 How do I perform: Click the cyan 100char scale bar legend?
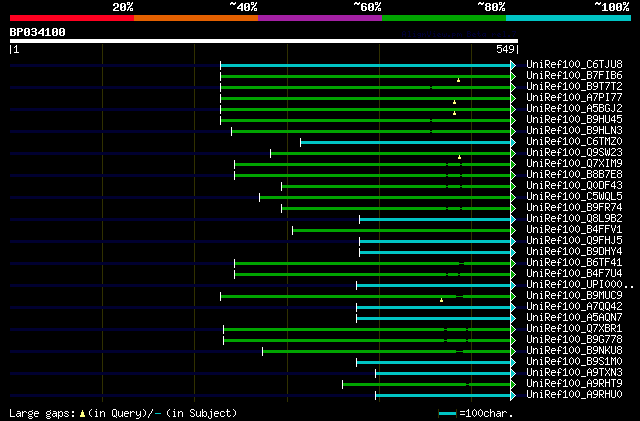click(448, 414)
